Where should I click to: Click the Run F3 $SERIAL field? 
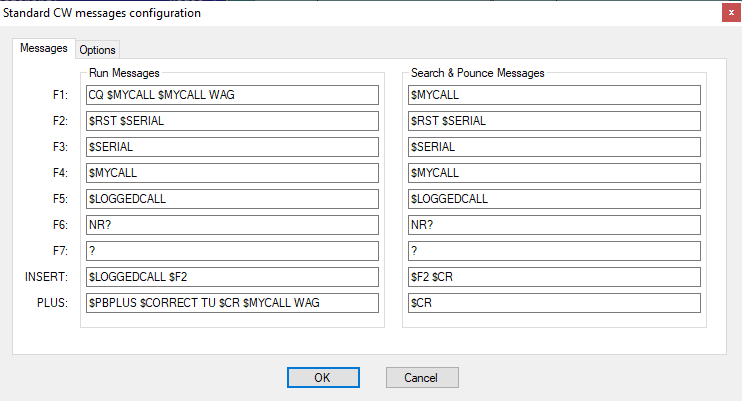point(232,147)
